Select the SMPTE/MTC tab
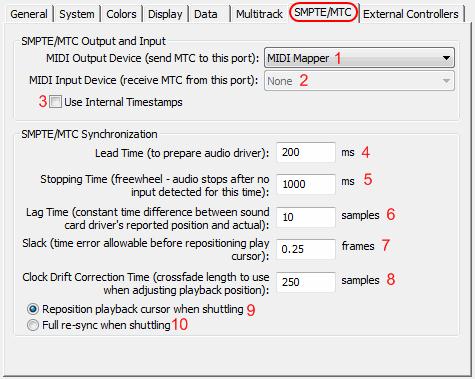The height and width of the screenshot is (379, 475). coord(323,12)
